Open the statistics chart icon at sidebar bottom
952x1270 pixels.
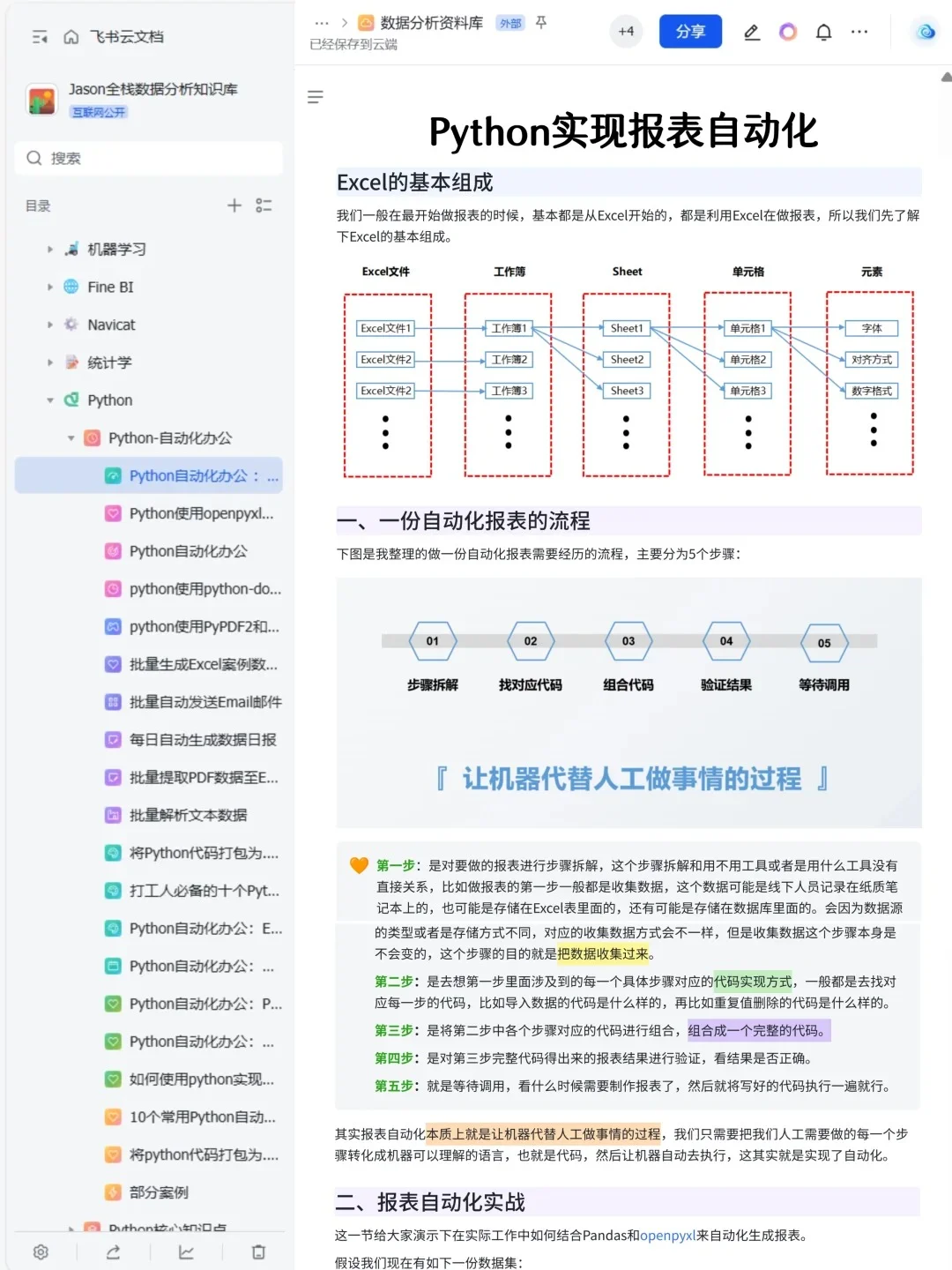point(185,1251)
